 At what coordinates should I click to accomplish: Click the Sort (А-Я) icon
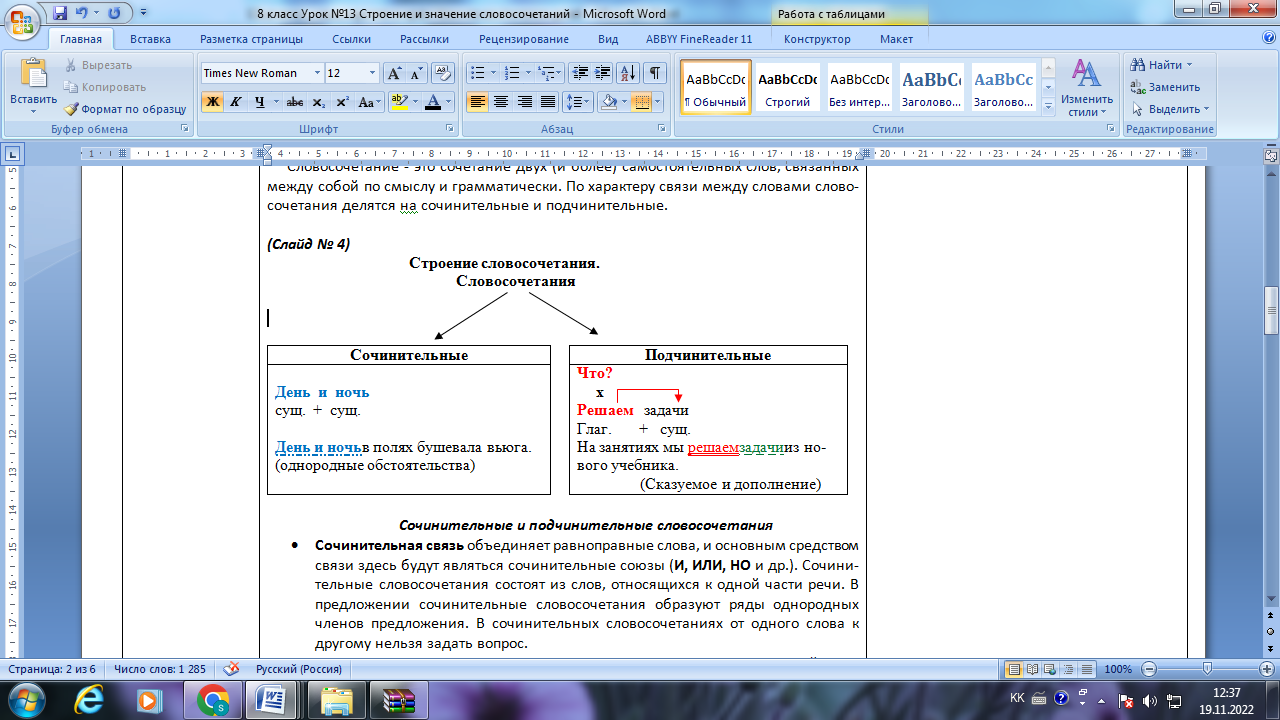[x=628, y=73]
